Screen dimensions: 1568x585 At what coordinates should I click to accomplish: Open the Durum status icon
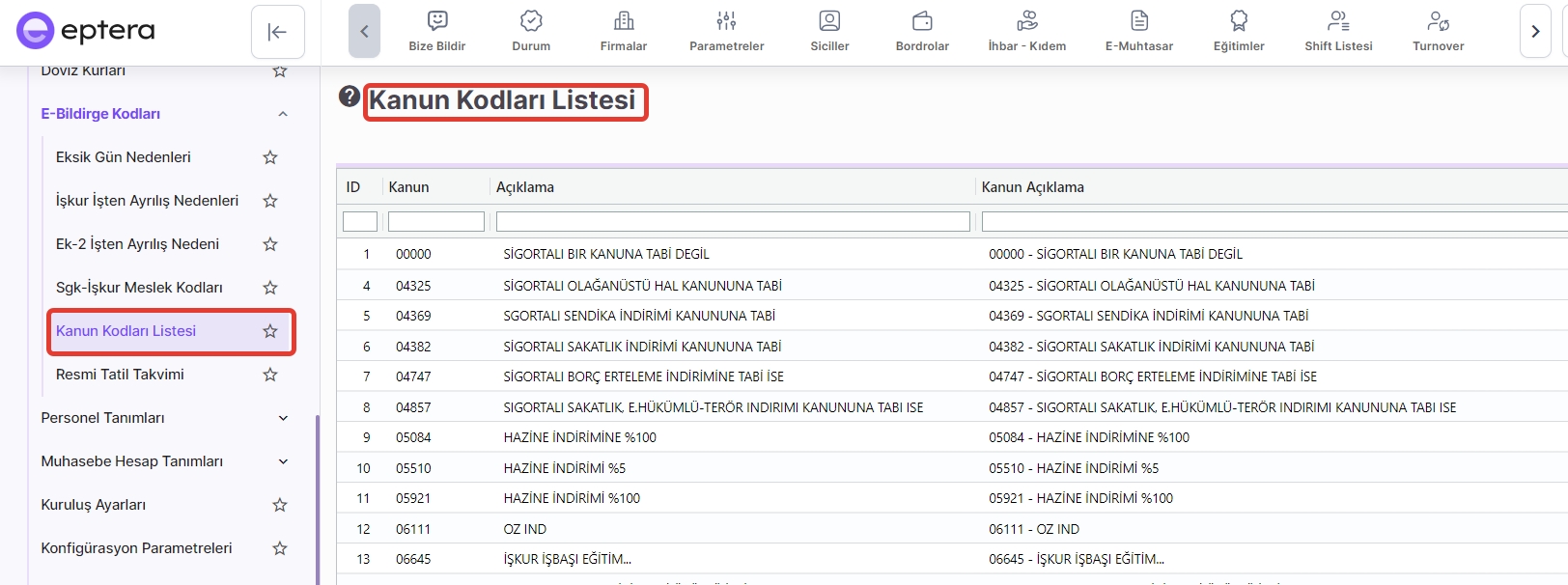[x=531, y=21]
